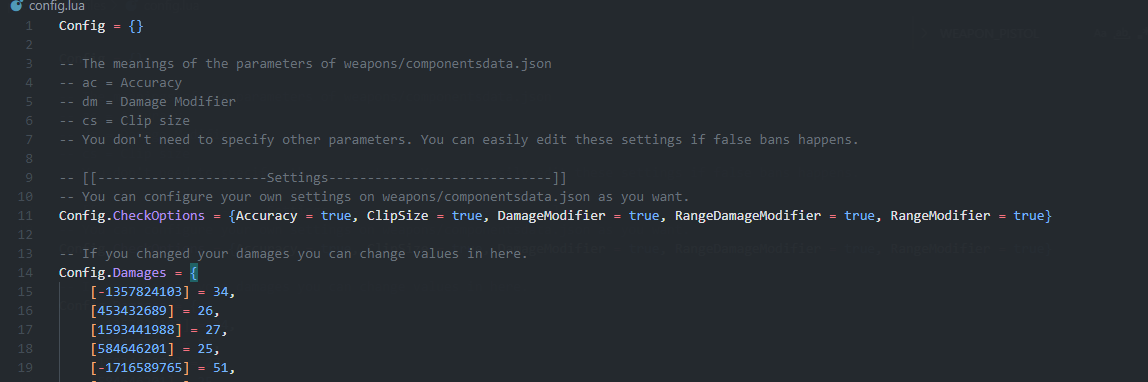Click the true value after Accuracy
1148x382 pixels.
[x=336, y=216]
